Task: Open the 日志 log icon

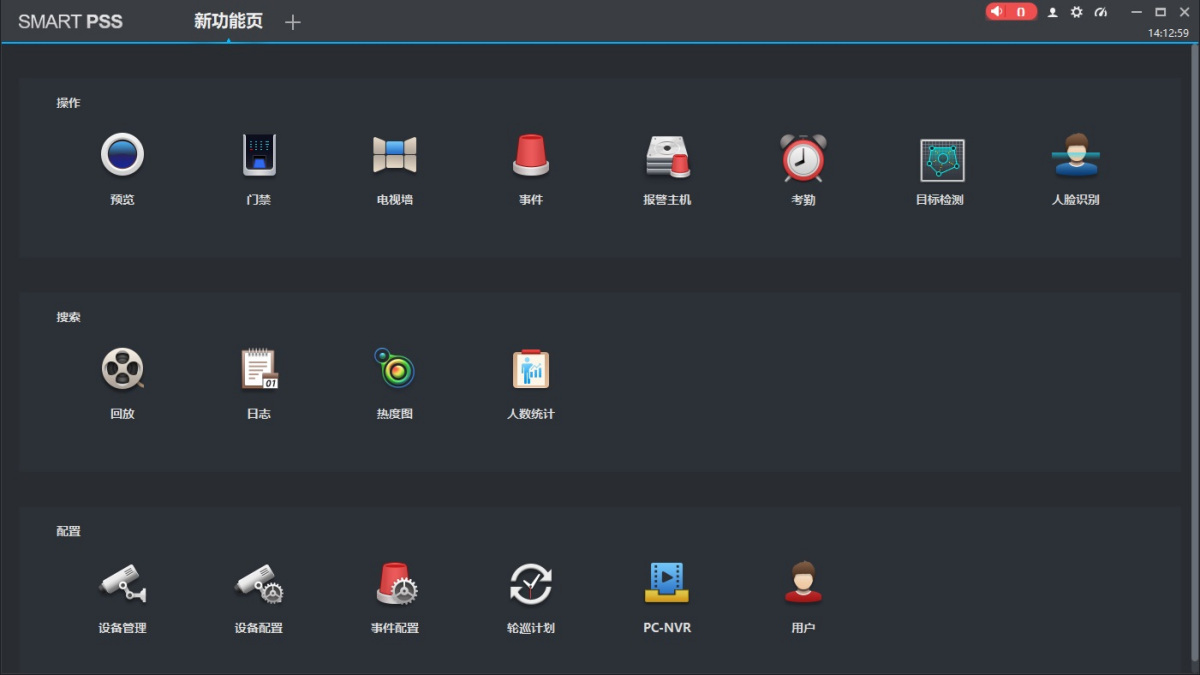Action: point(259,370)
